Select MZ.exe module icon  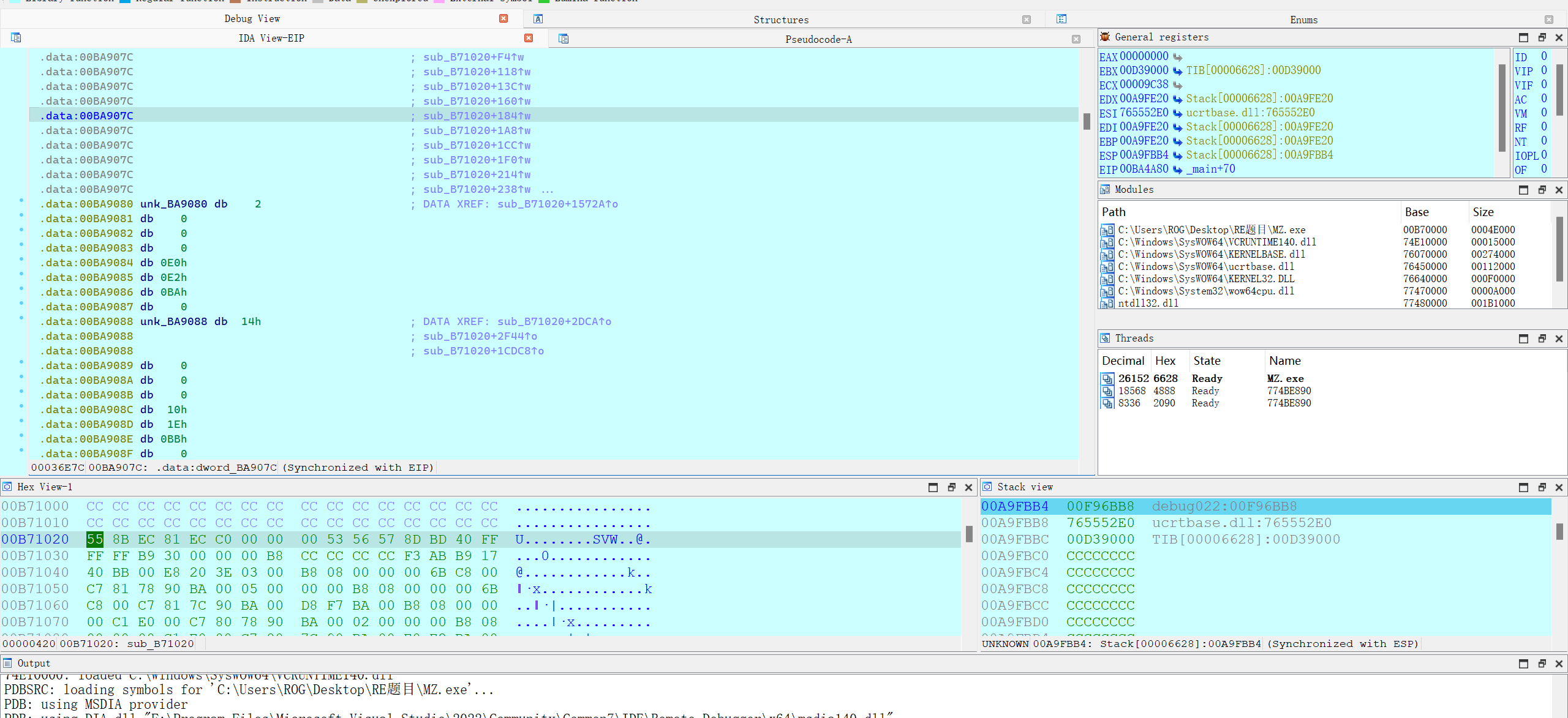(1107, 230)
